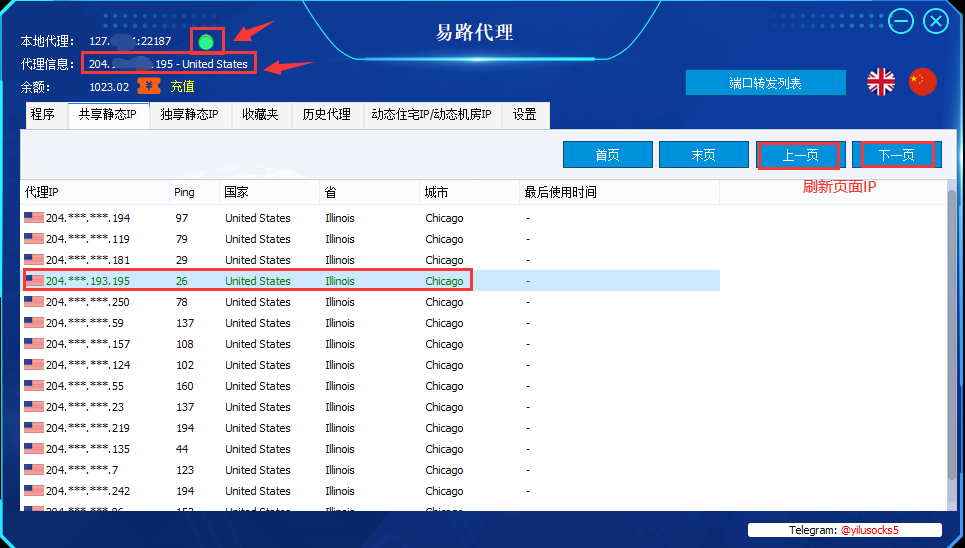Switch language with the China flag icon

(x=923, y=82)
